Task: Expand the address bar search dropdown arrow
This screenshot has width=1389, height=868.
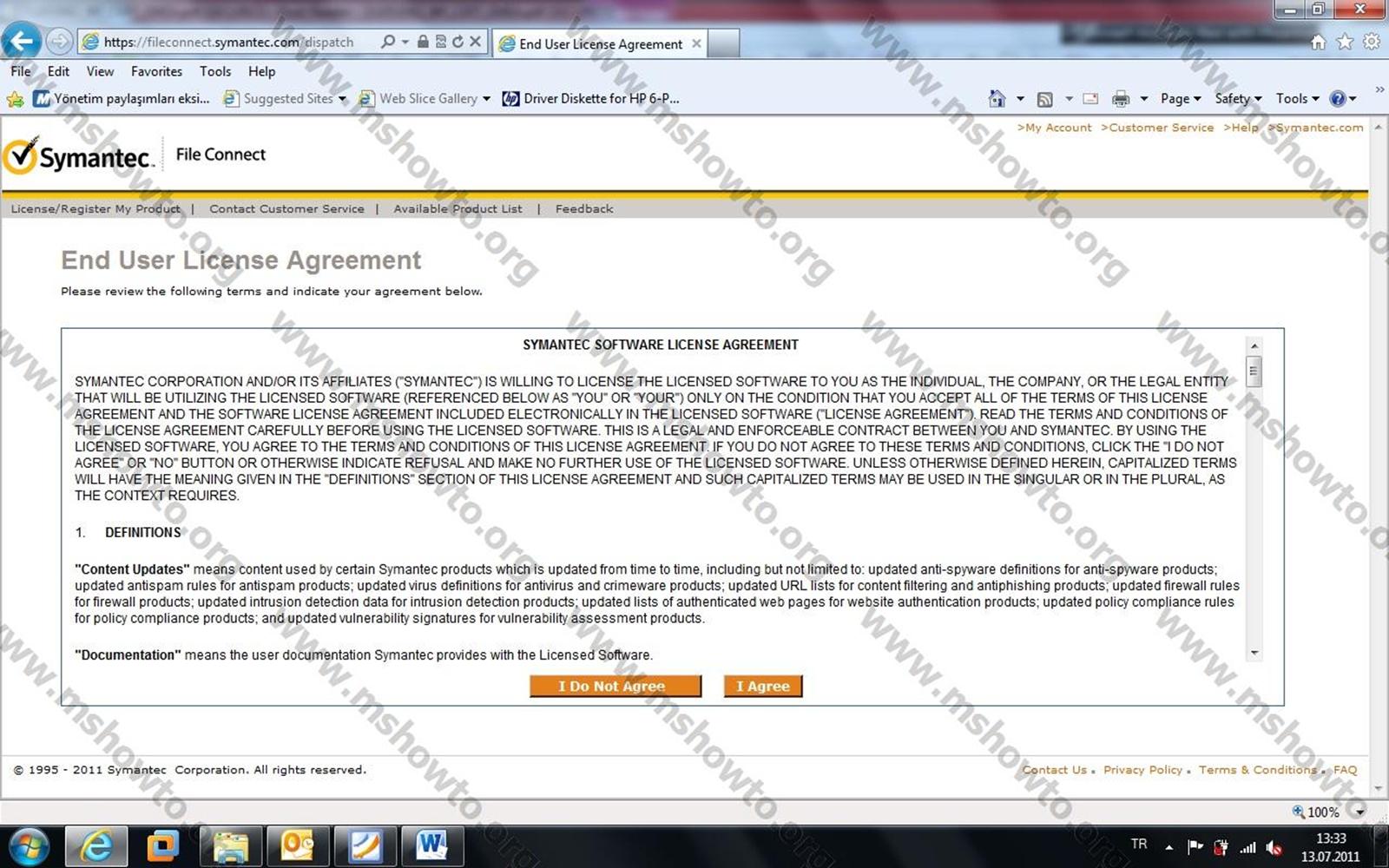Action: click(405, 42)
